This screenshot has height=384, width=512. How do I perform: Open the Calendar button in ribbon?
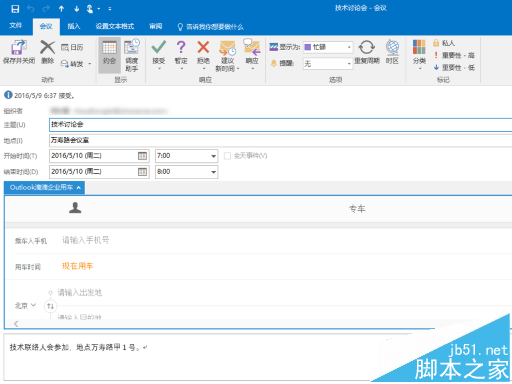click(x=72, y=47)
